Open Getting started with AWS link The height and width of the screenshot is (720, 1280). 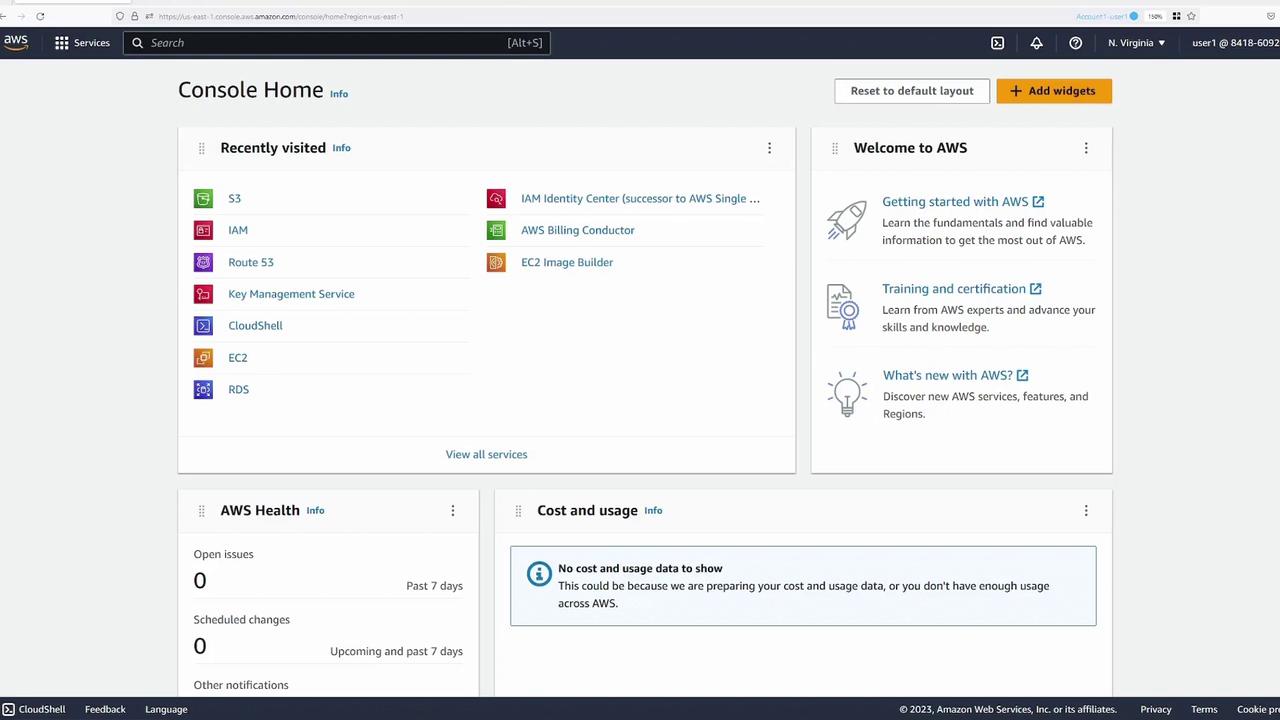[962, 202]
